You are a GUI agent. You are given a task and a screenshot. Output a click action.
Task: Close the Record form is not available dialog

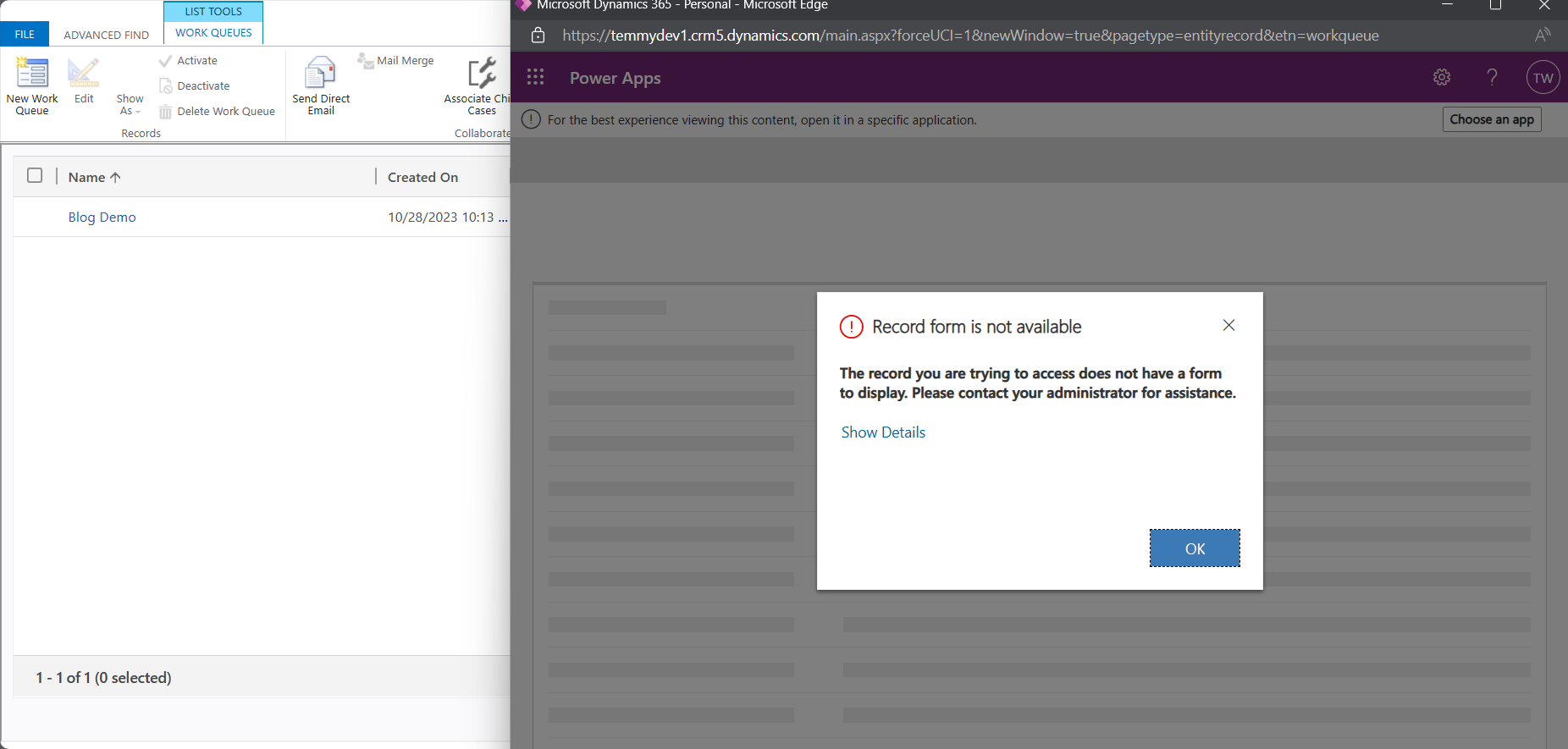[x=1229, y=326]
